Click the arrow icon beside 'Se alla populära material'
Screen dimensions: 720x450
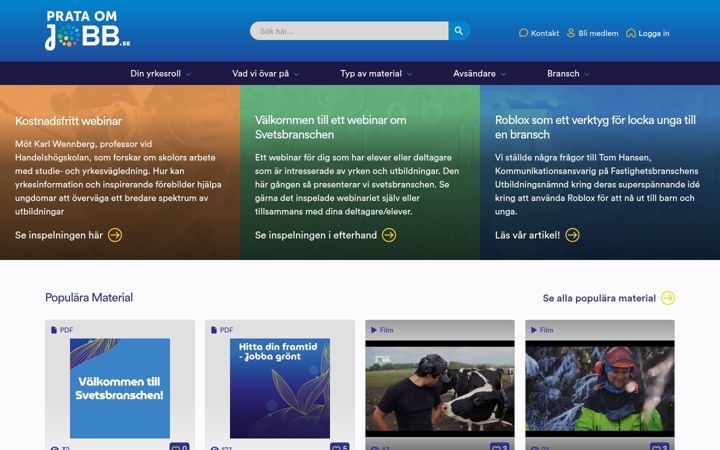pos(668,298)
